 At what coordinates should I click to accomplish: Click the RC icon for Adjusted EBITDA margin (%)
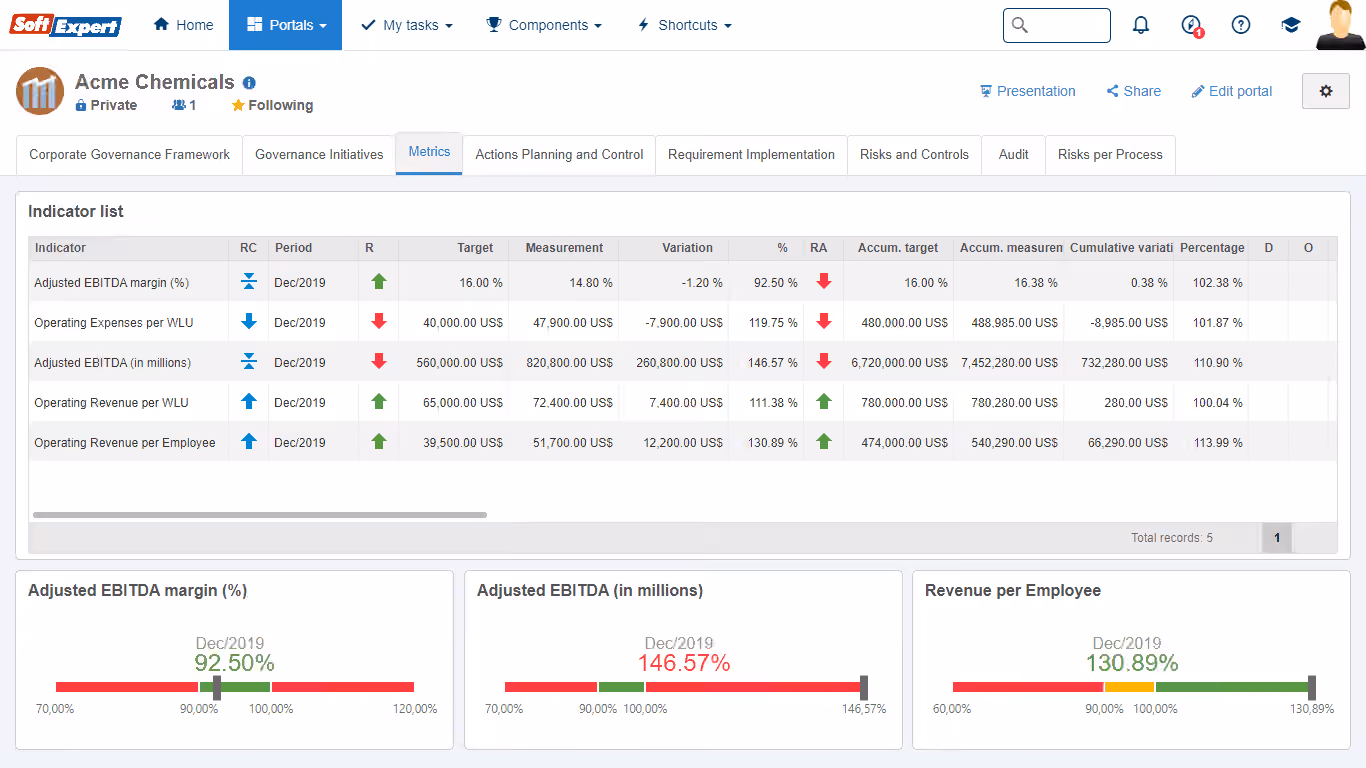tap(249, 282)
